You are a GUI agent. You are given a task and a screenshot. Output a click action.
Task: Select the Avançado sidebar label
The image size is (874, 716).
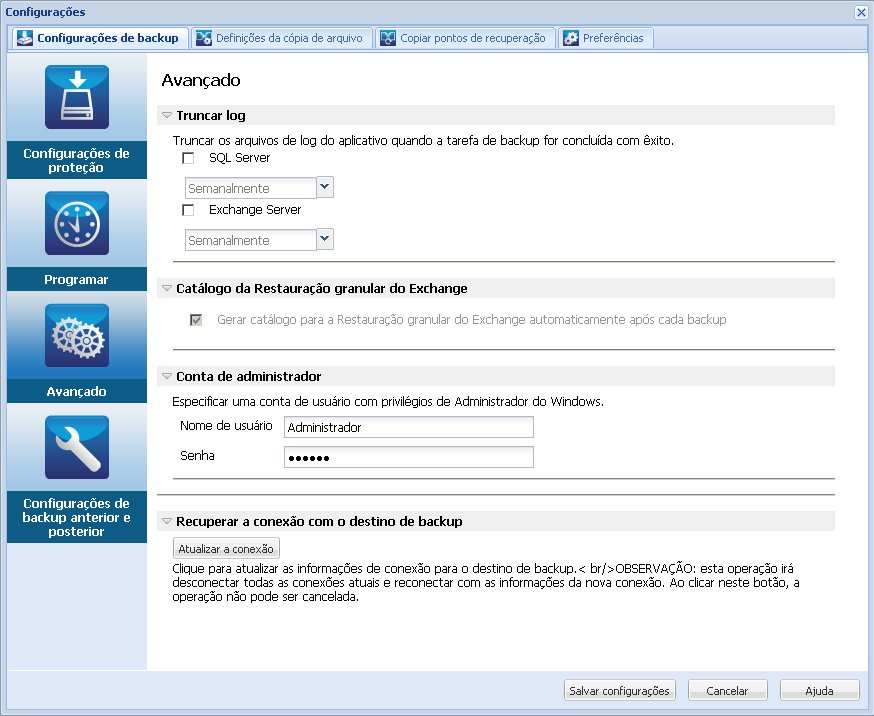[x=77, y=391]
